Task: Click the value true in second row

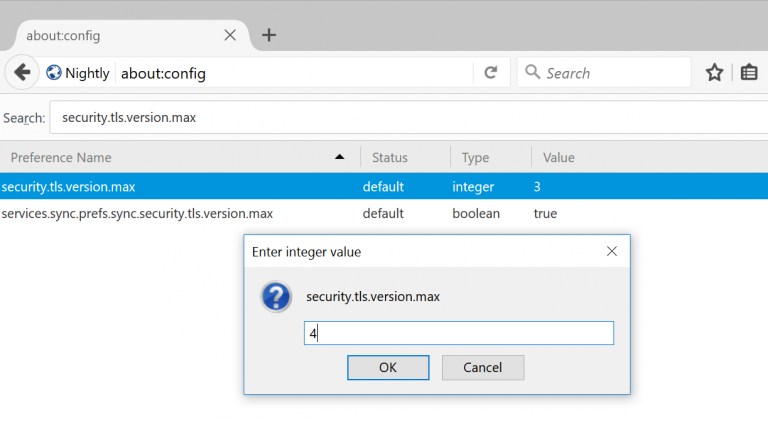Action: pos(545,213)
